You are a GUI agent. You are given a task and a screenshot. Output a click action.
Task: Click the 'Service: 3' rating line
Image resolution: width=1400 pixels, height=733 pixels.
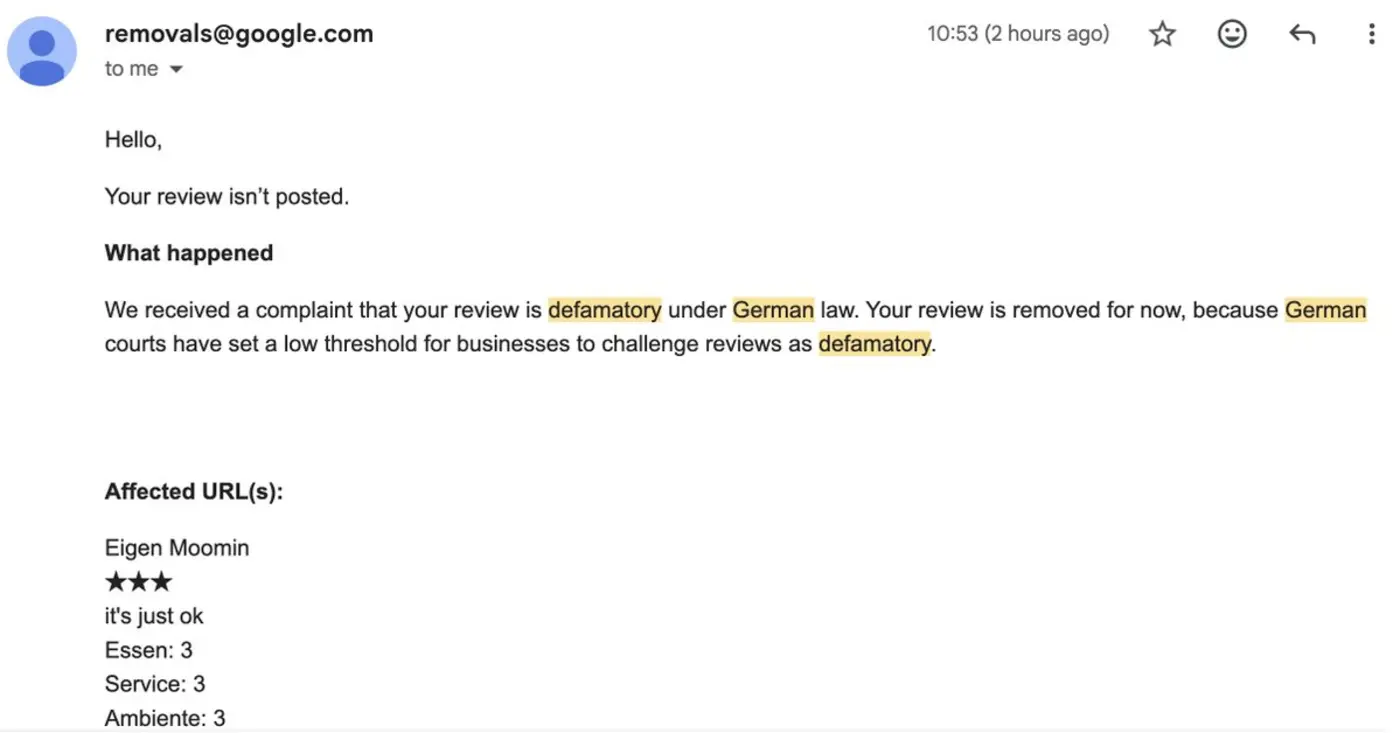[x=155, y=684]
